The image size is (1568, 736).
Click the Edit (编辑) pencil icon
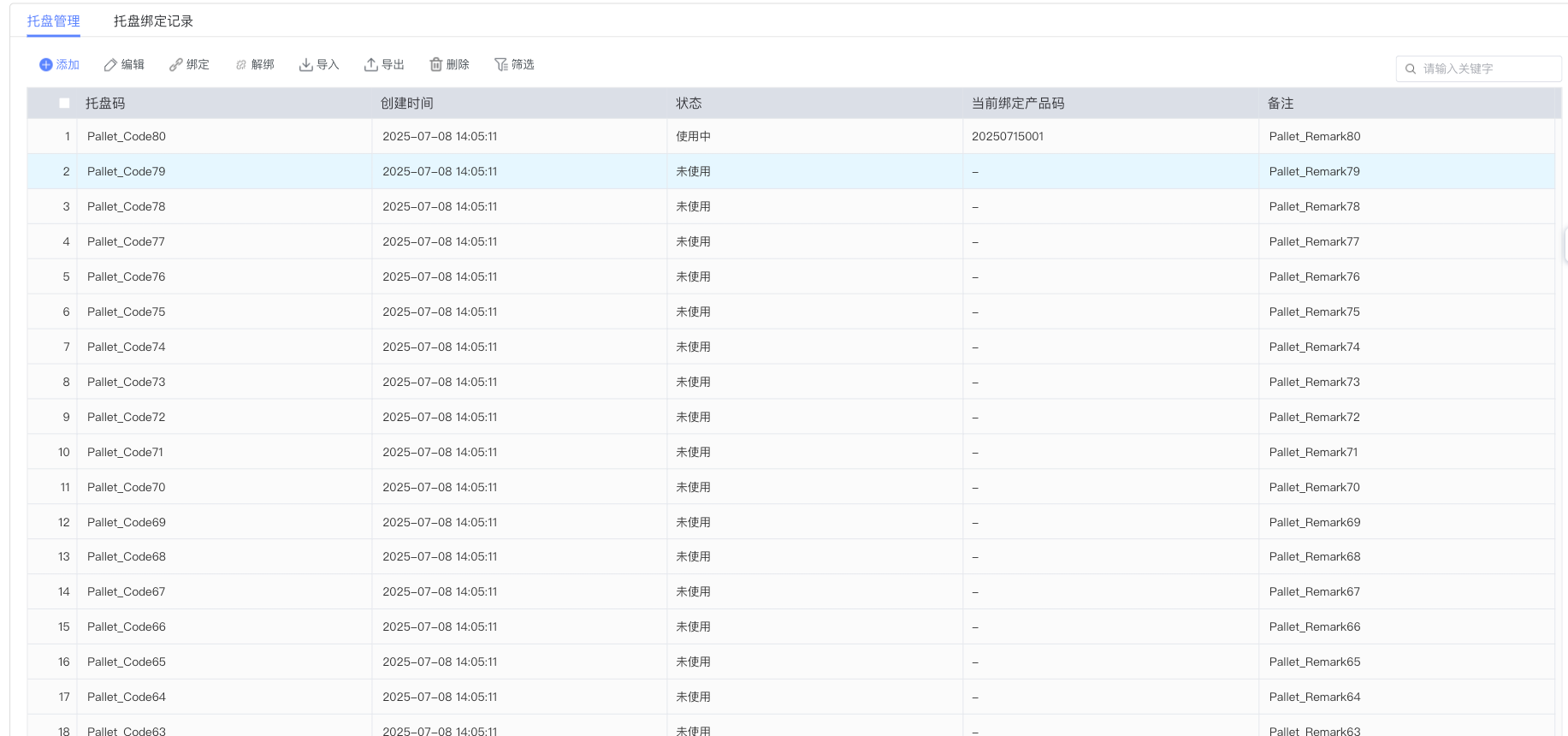tap(110, 65)
